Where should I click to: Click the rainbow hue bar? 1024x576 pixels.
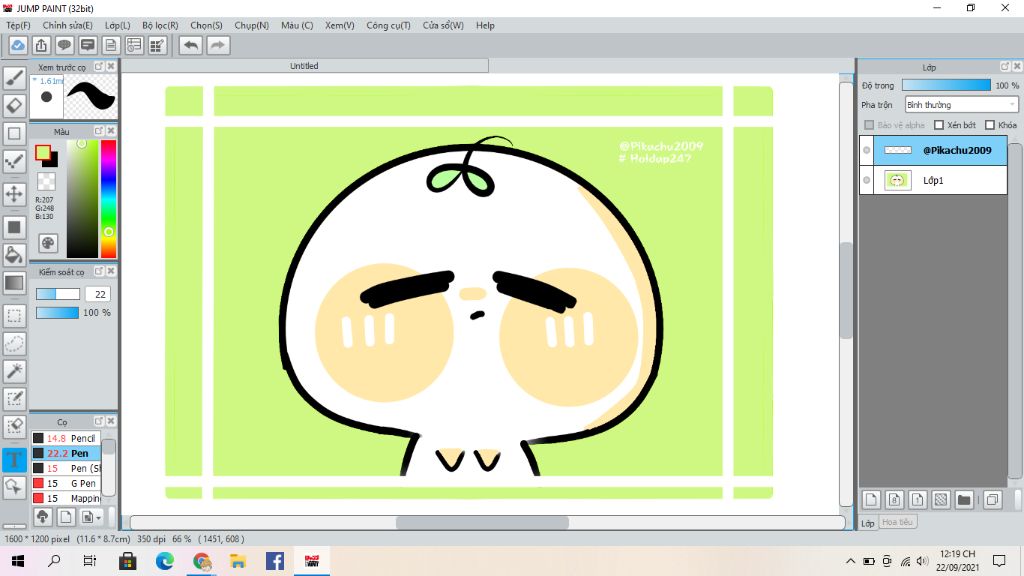(x=108, y=199)
